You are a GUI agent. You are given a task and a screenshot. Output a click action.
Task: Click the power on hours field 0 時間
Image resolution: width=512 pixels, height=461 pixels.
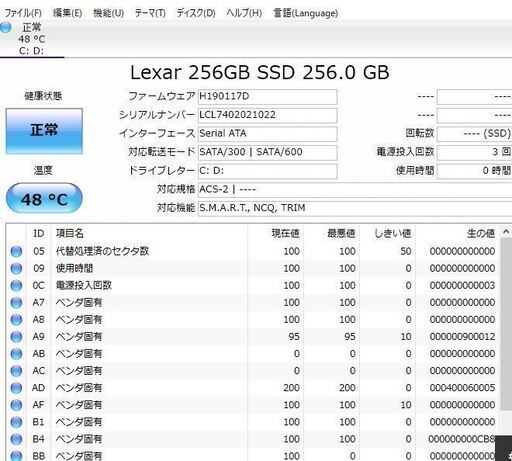pos(474,171)
